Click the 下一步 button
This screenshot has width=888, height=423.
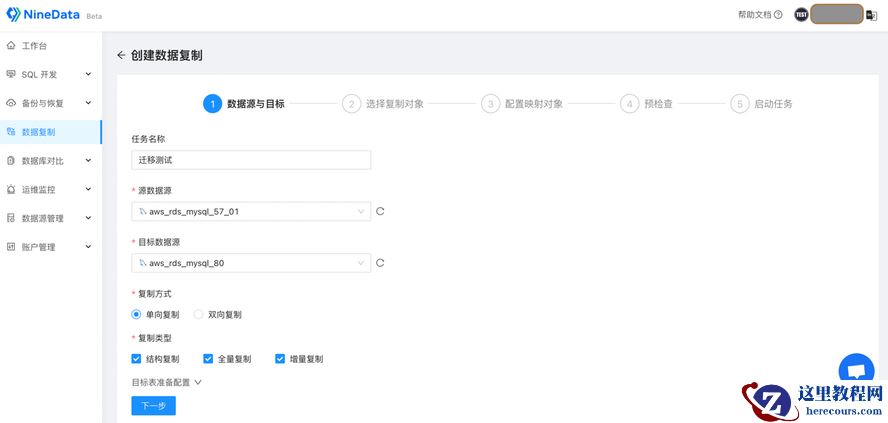tap(153, 405)
